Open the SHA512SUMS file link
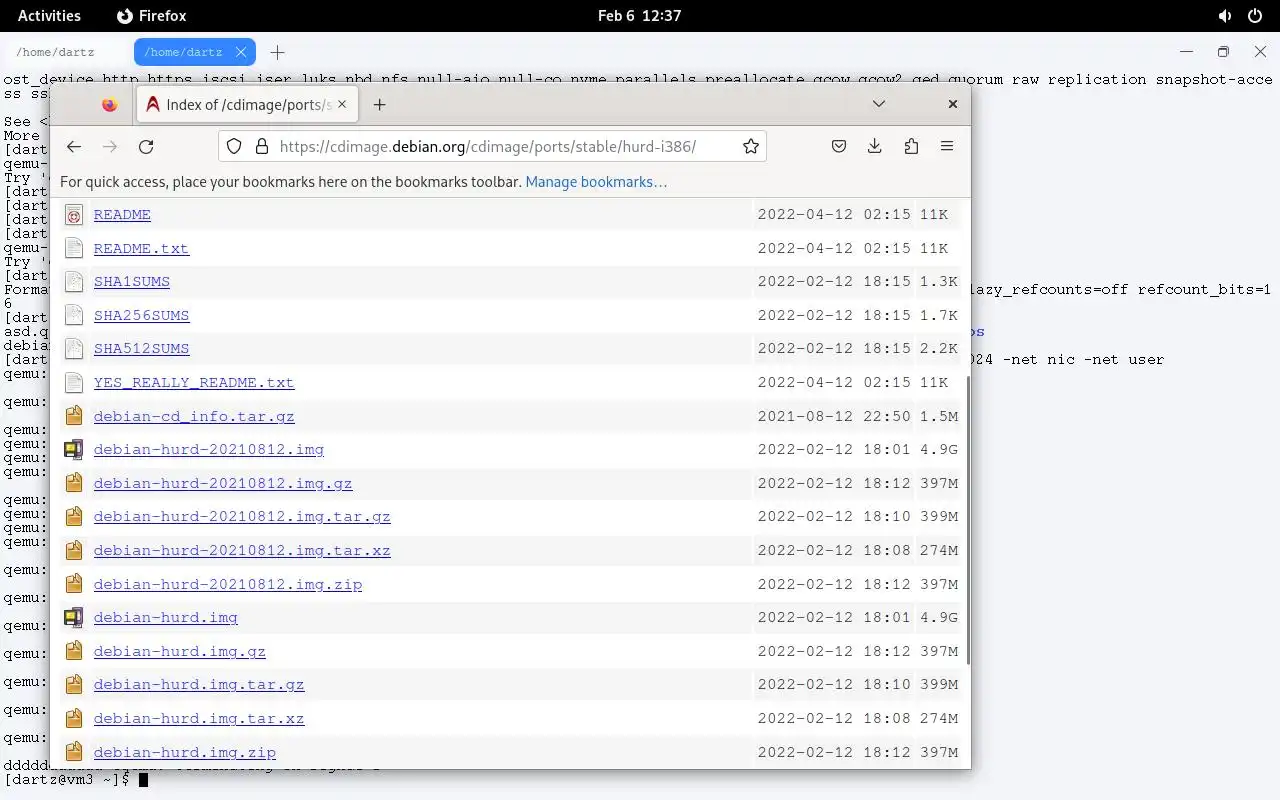This screenshot has height=800, width=1280. [141, 349]
